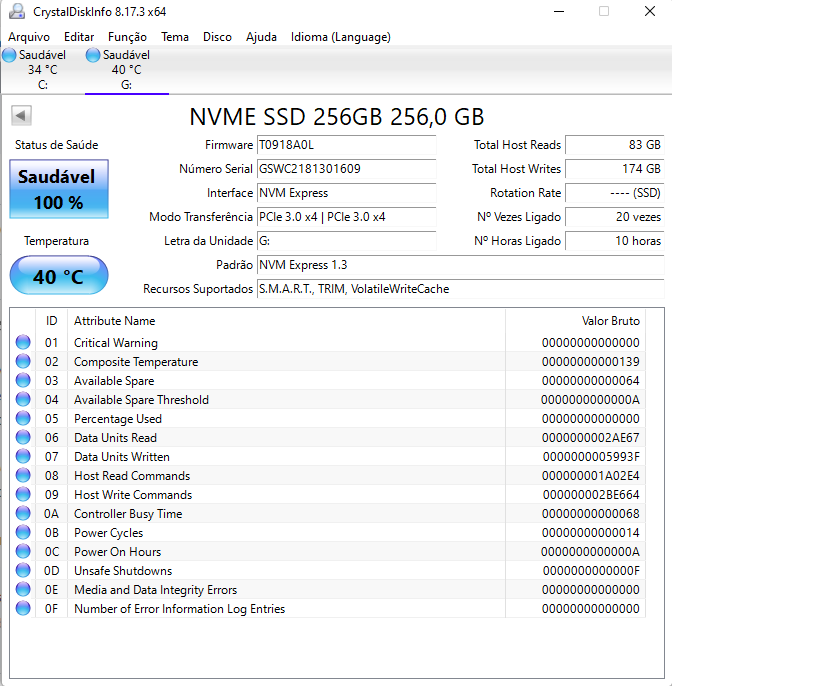Click the health orb of drive C:
Screen dimensions: 819x686
tap(9, 55)
